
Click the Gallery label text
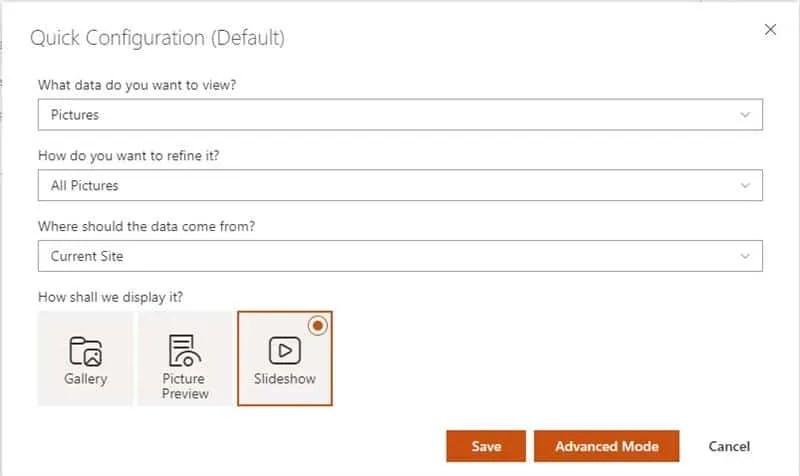(85, 379)
